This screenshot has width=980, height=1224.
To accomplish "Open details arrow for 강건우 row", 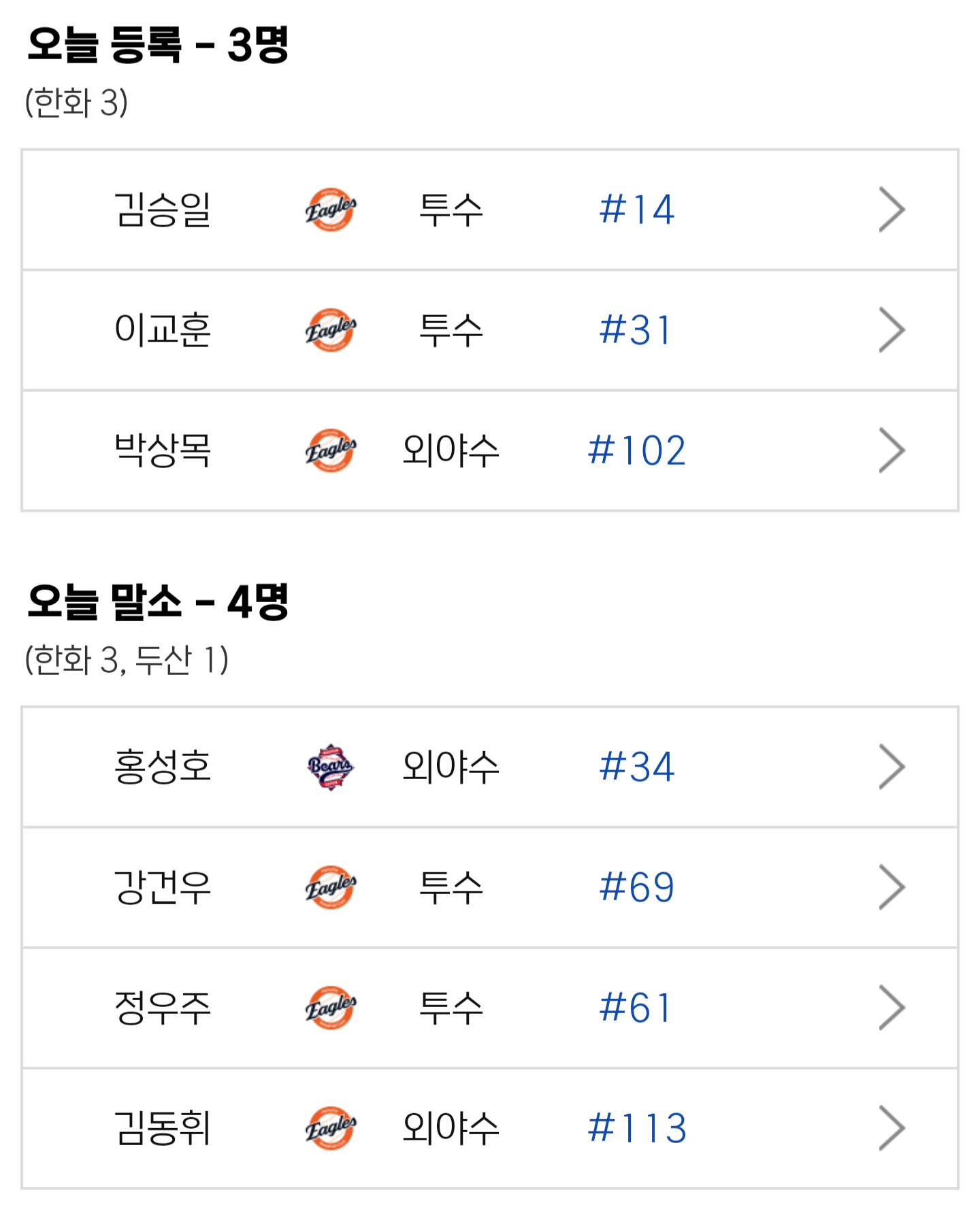I will pyautogui.click(x=892, y=887).
